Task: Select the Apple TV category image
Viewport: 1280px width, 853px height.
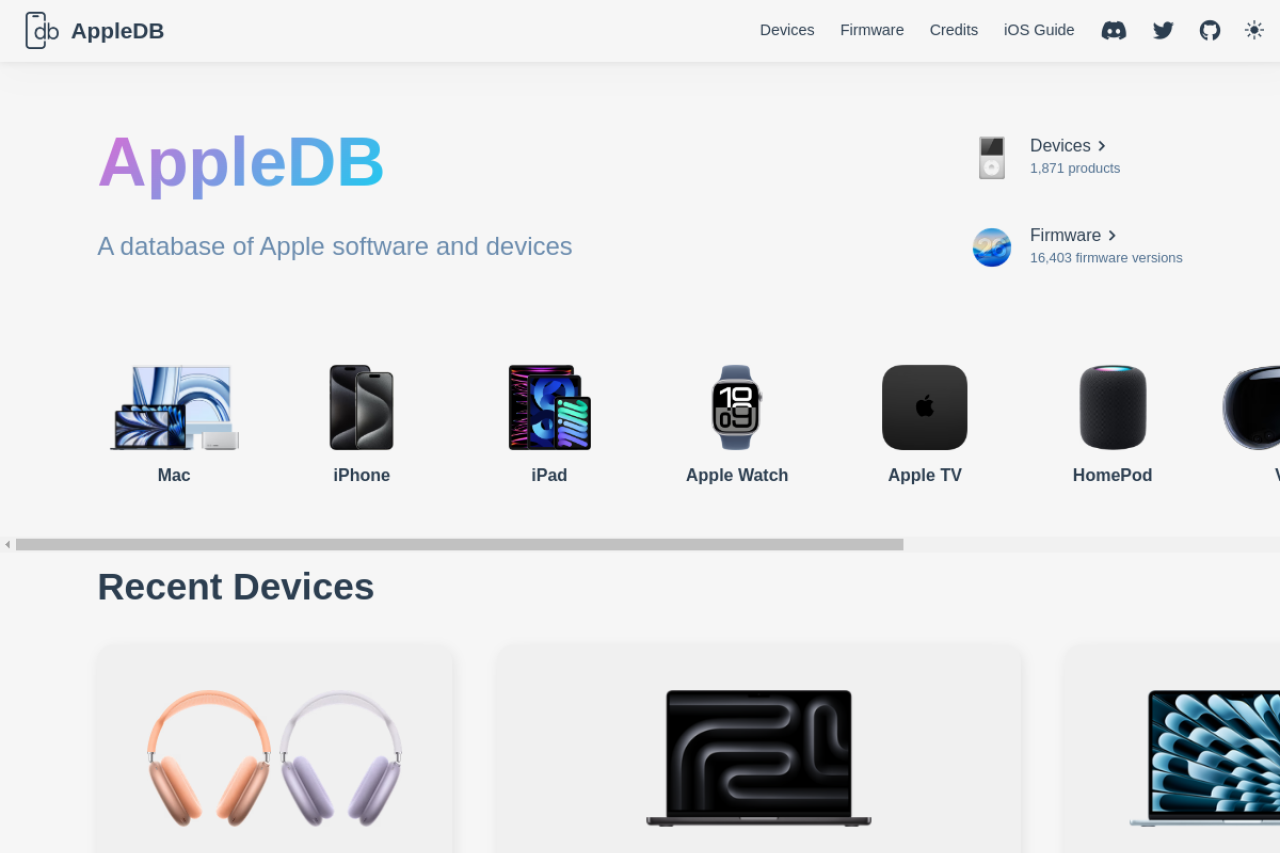Action: point(925,408)
